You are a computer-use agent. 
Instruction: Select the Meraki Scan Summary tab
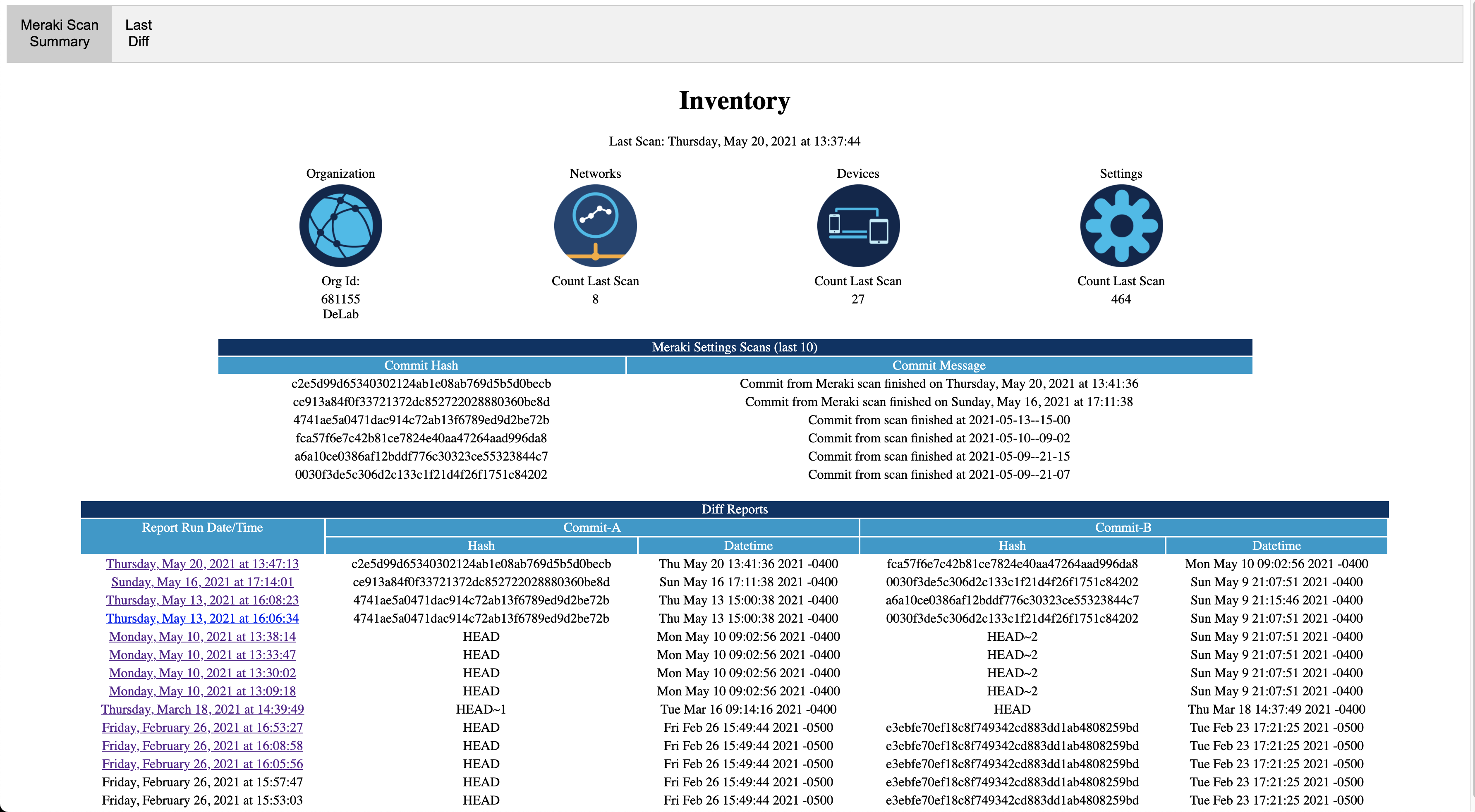(60, 33)
